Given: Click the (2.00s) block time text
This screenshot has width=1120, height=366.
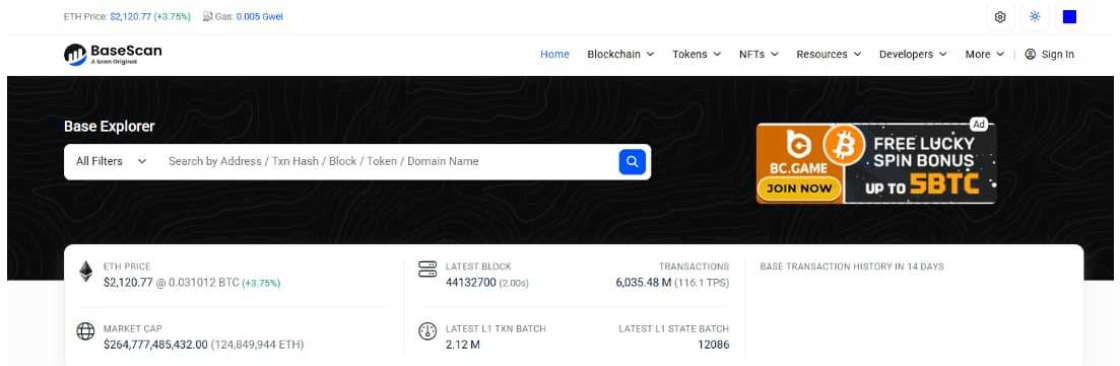Looking at the screenshot, I should (514, 283).
